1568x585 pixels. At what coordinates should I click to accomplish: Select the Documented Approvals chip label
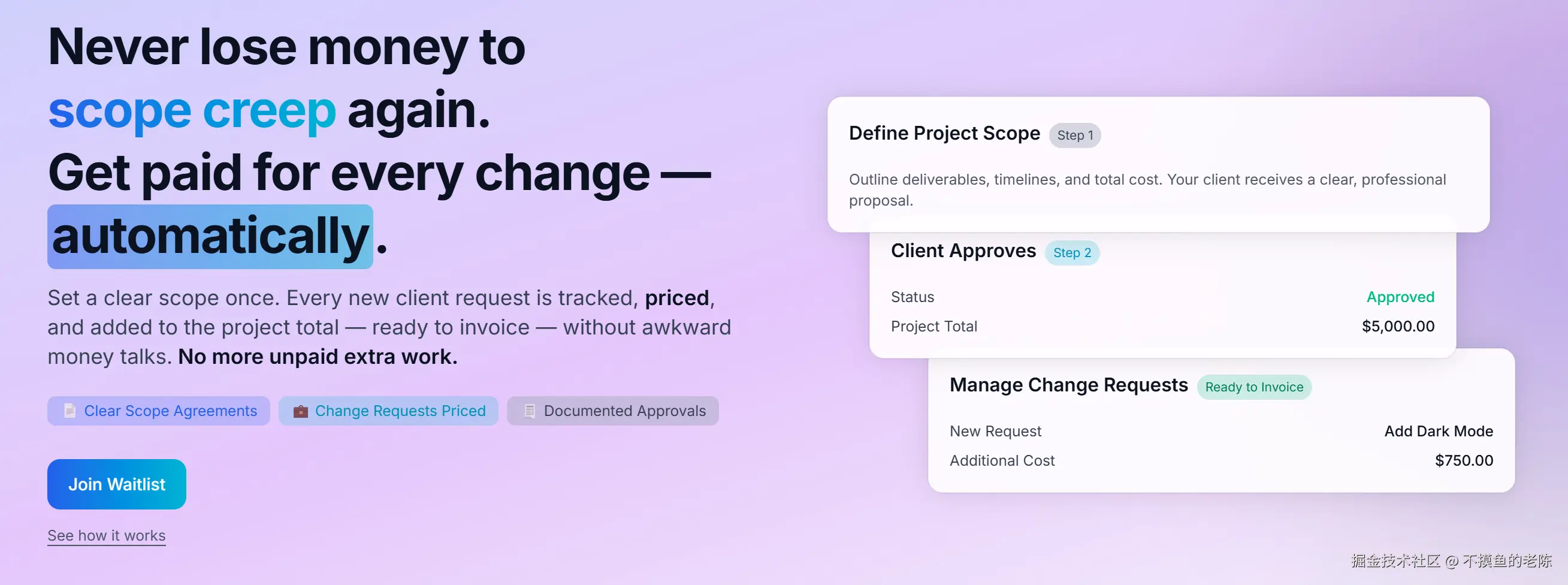click(624, 411)
